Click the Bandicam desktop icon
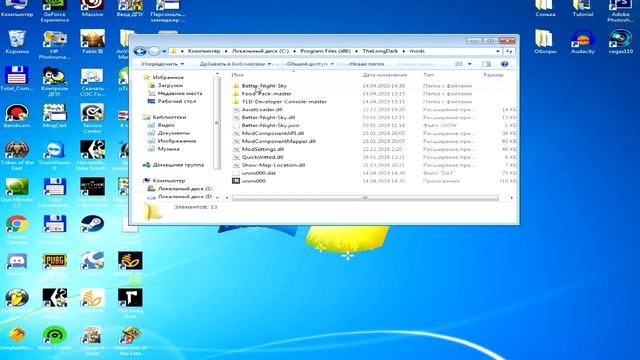This screenshot has height=360, width=640. (17, 116)
